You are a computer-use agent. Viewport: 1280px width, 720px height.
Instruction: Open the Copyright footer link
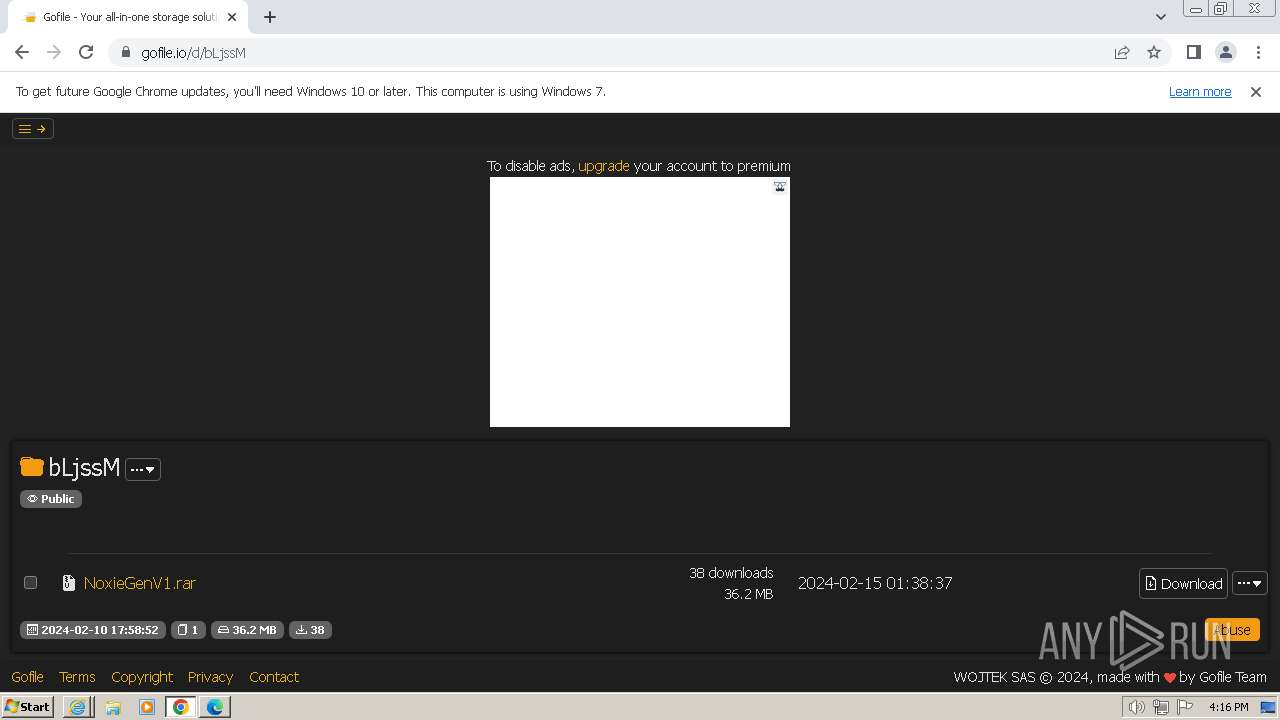pos(142,677)
